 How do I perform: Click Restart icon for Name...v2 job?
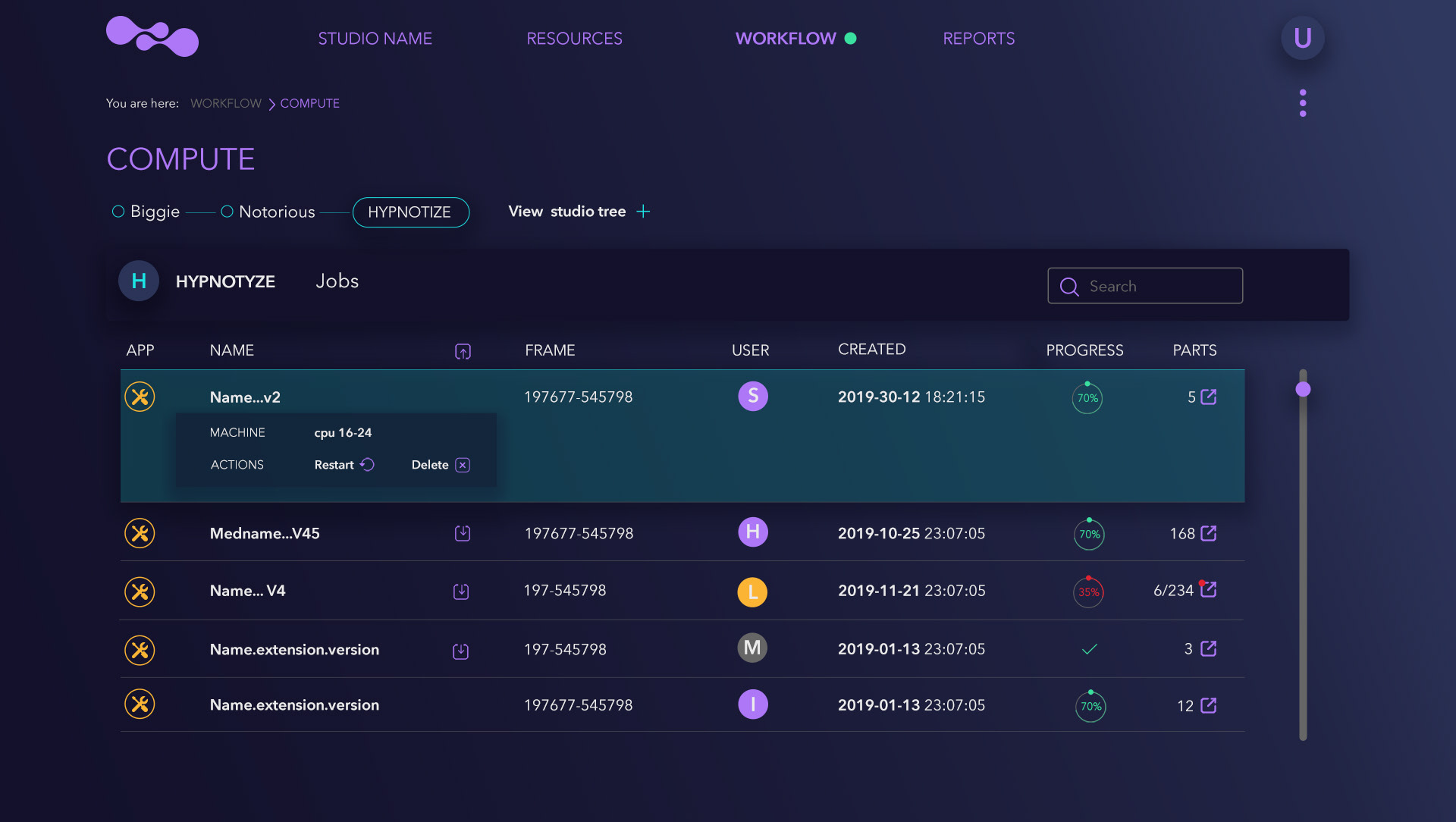point(367,465)
